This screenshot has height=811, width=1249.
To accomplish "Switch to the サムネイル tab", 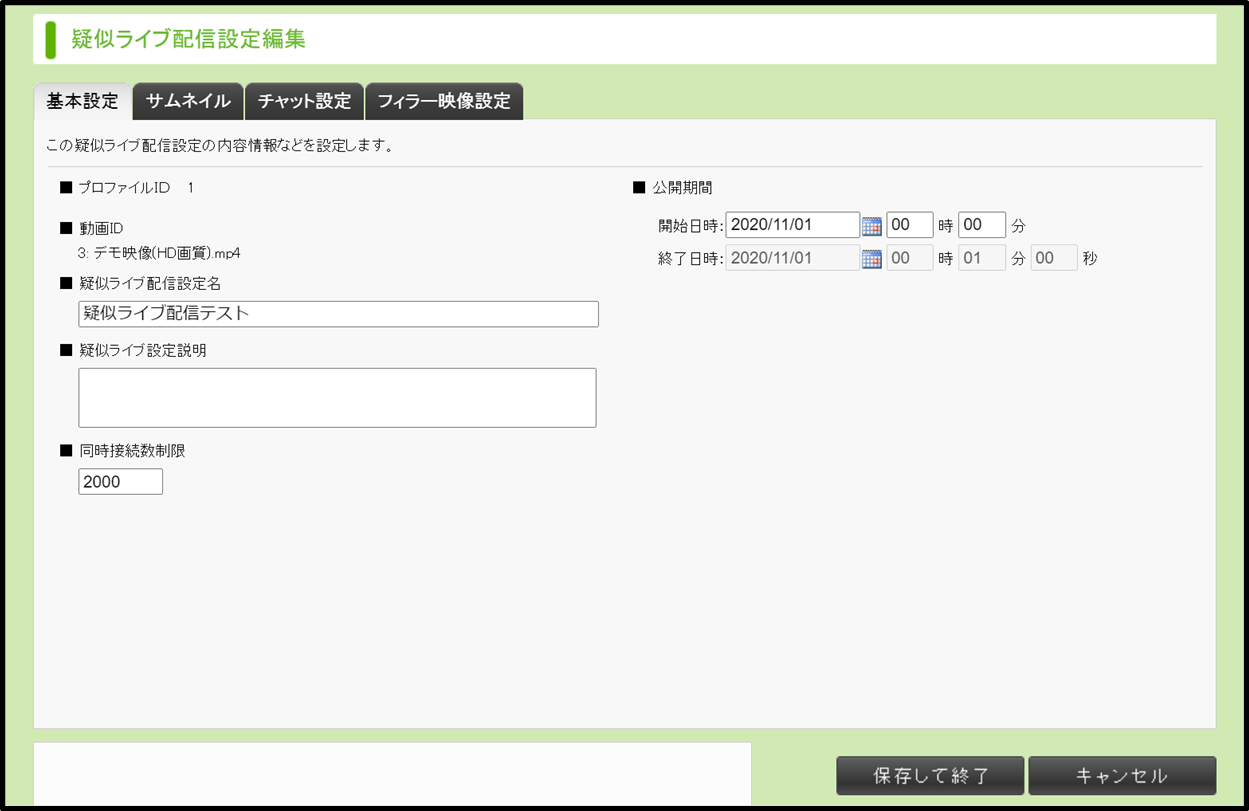I will coord(188,101).
